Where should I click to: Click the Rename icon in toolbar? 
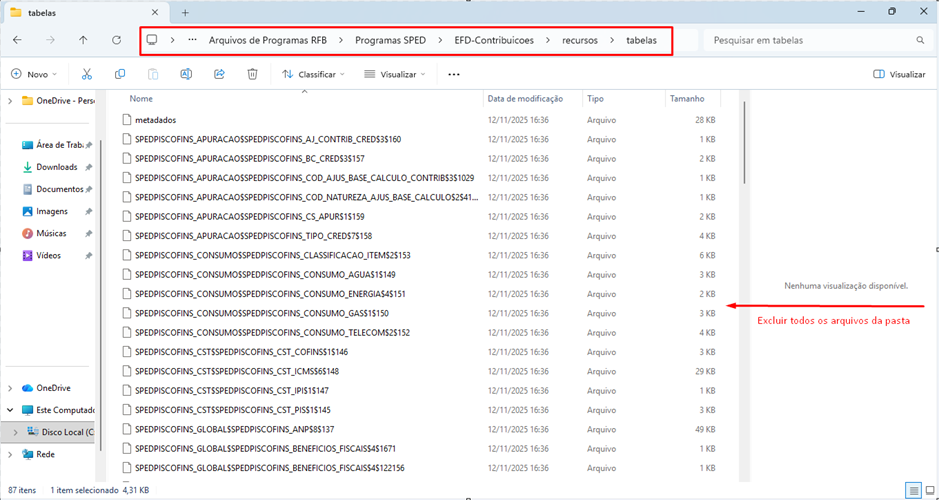coord(186,74)
